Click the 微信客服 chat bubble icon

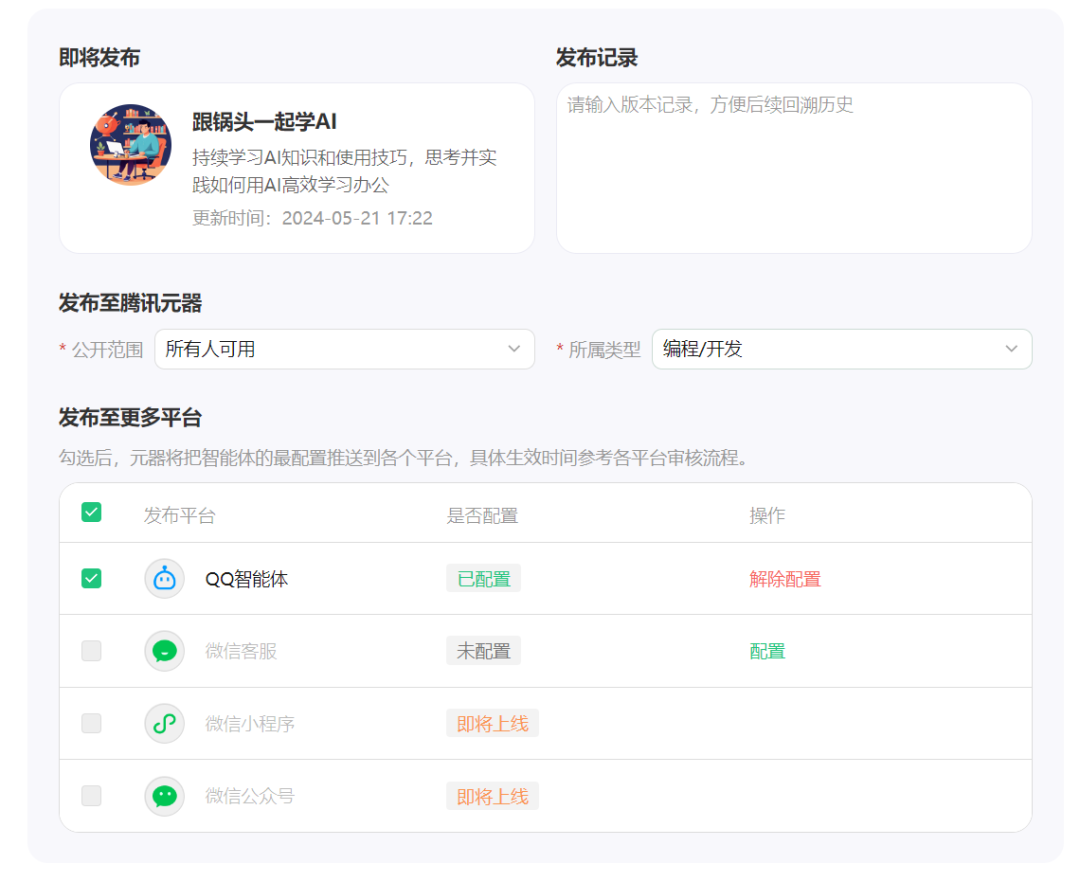coord(164,650)
